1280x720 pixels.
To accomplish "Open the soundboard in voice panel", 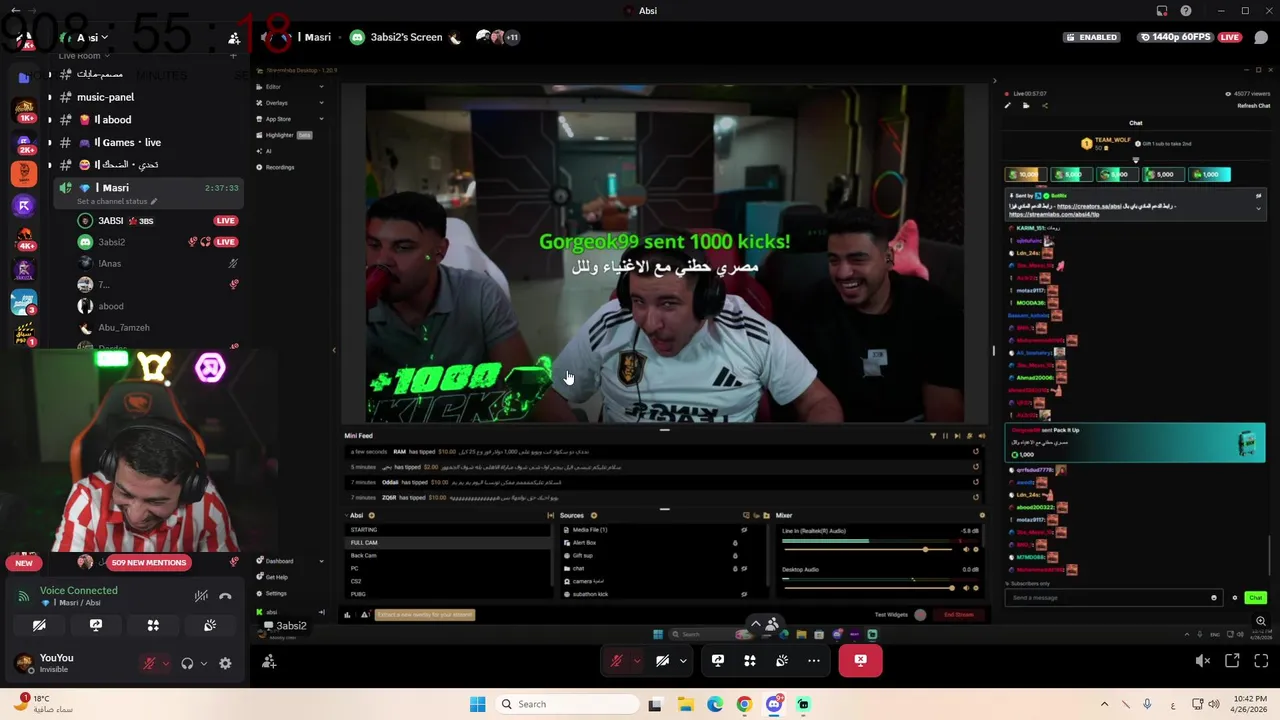I will [210, 625].
